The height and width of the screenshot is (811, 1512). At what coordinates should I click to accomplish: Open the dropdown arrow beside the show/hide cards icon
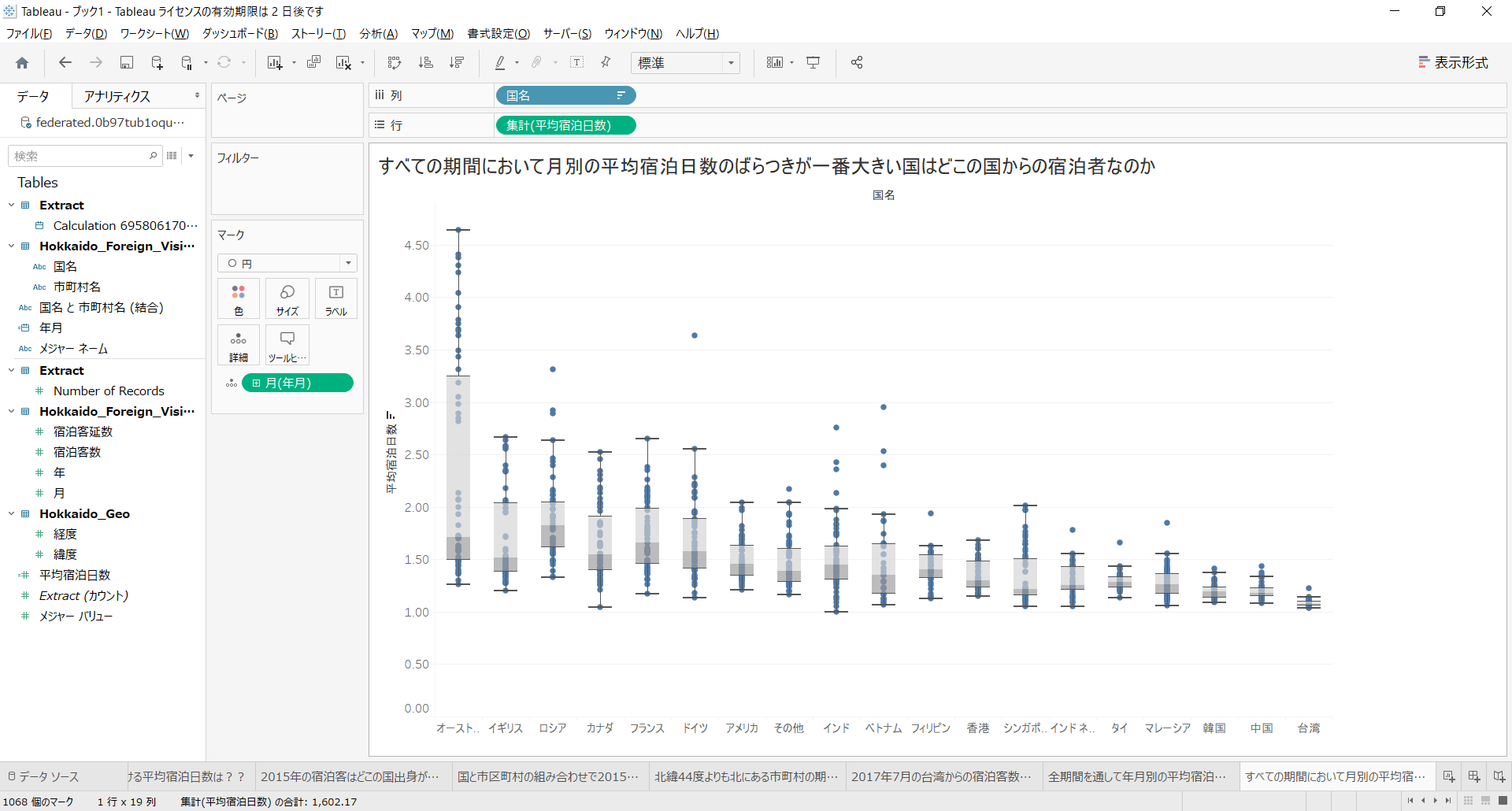(x=791, y=63)
